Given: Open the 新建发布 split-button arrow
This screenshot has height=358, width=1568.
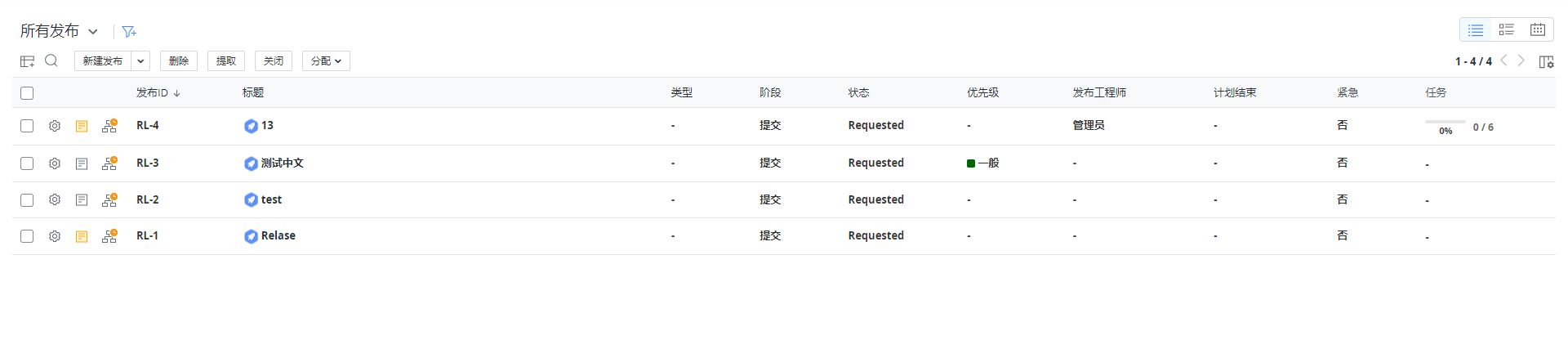Looking at the screenshot, I should (140, 61).
